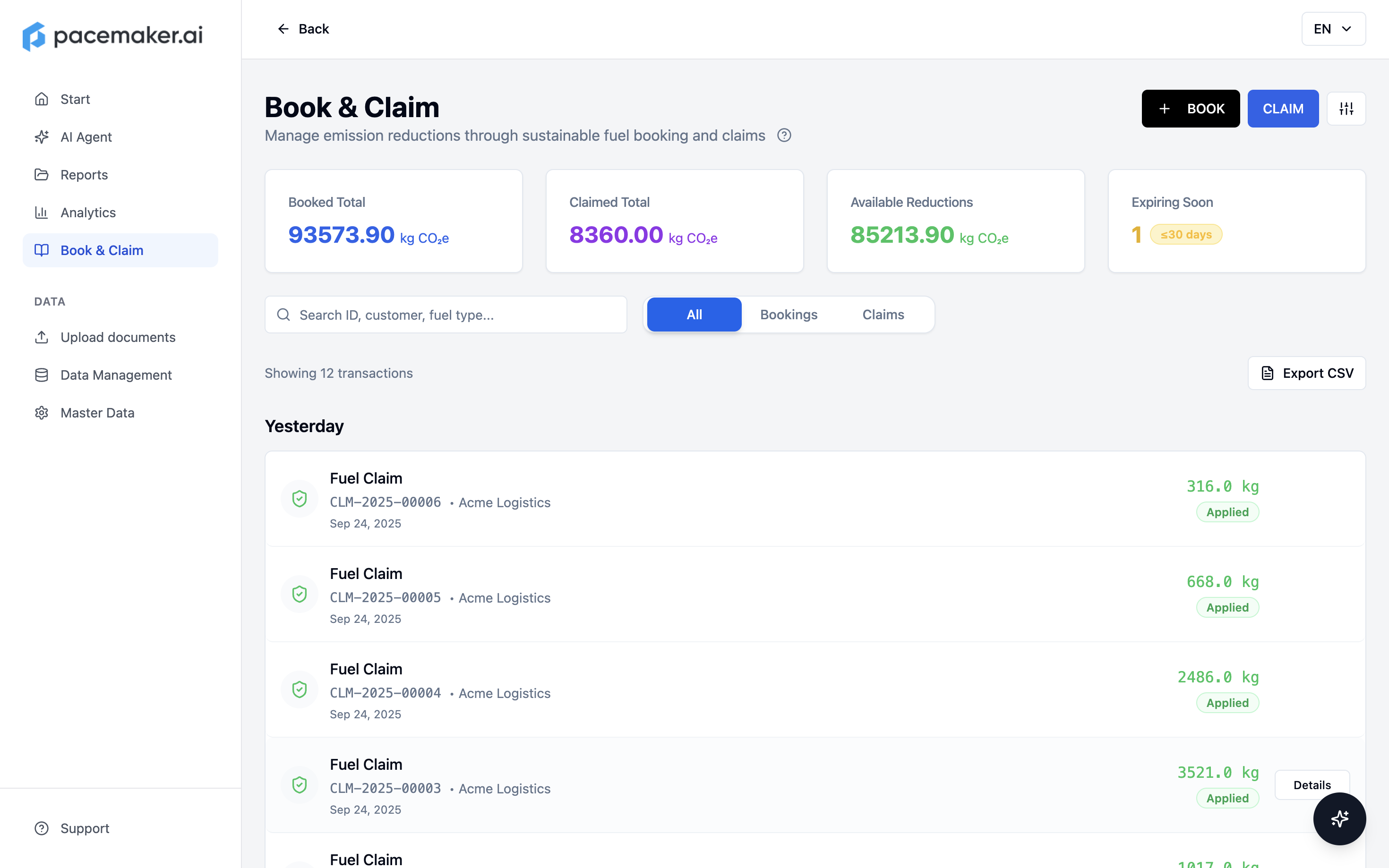Screen dimensions: 1389x868
Task: Click the 316.0 kg amount
Action: pyautogui.click(x=1223, y=486)
